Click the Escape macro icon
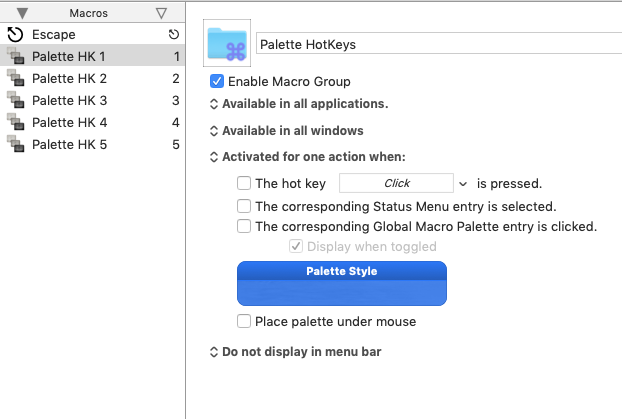 (15, 35)
